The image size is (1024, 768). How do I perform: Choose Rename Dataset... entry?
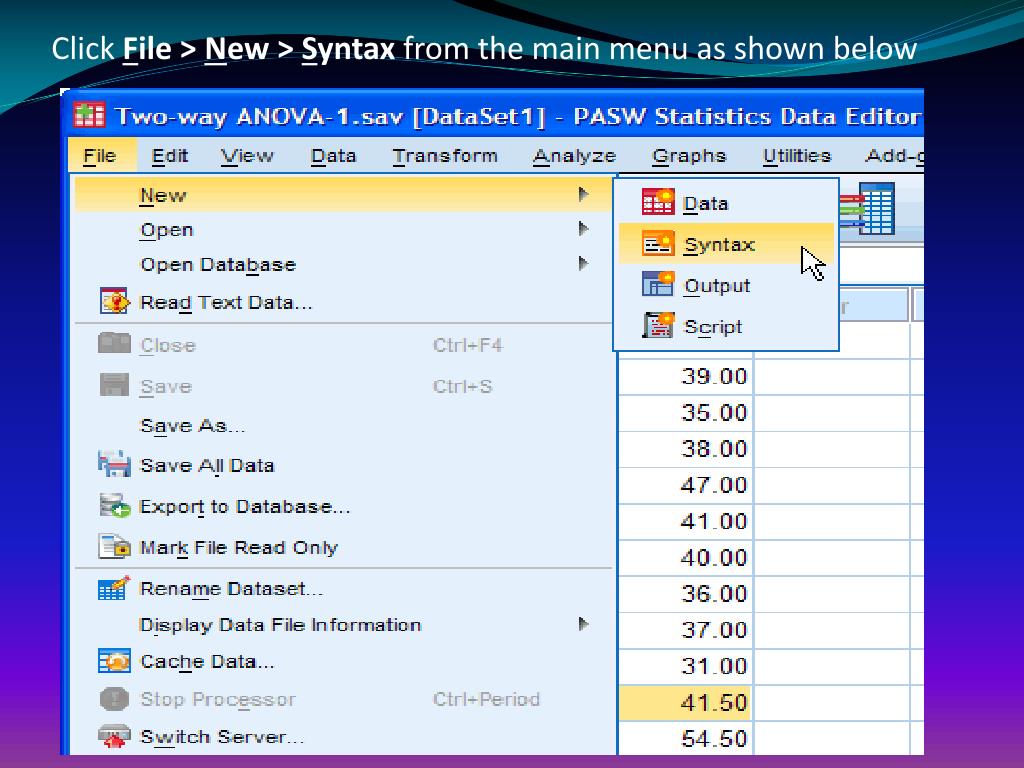coord(344,588)
